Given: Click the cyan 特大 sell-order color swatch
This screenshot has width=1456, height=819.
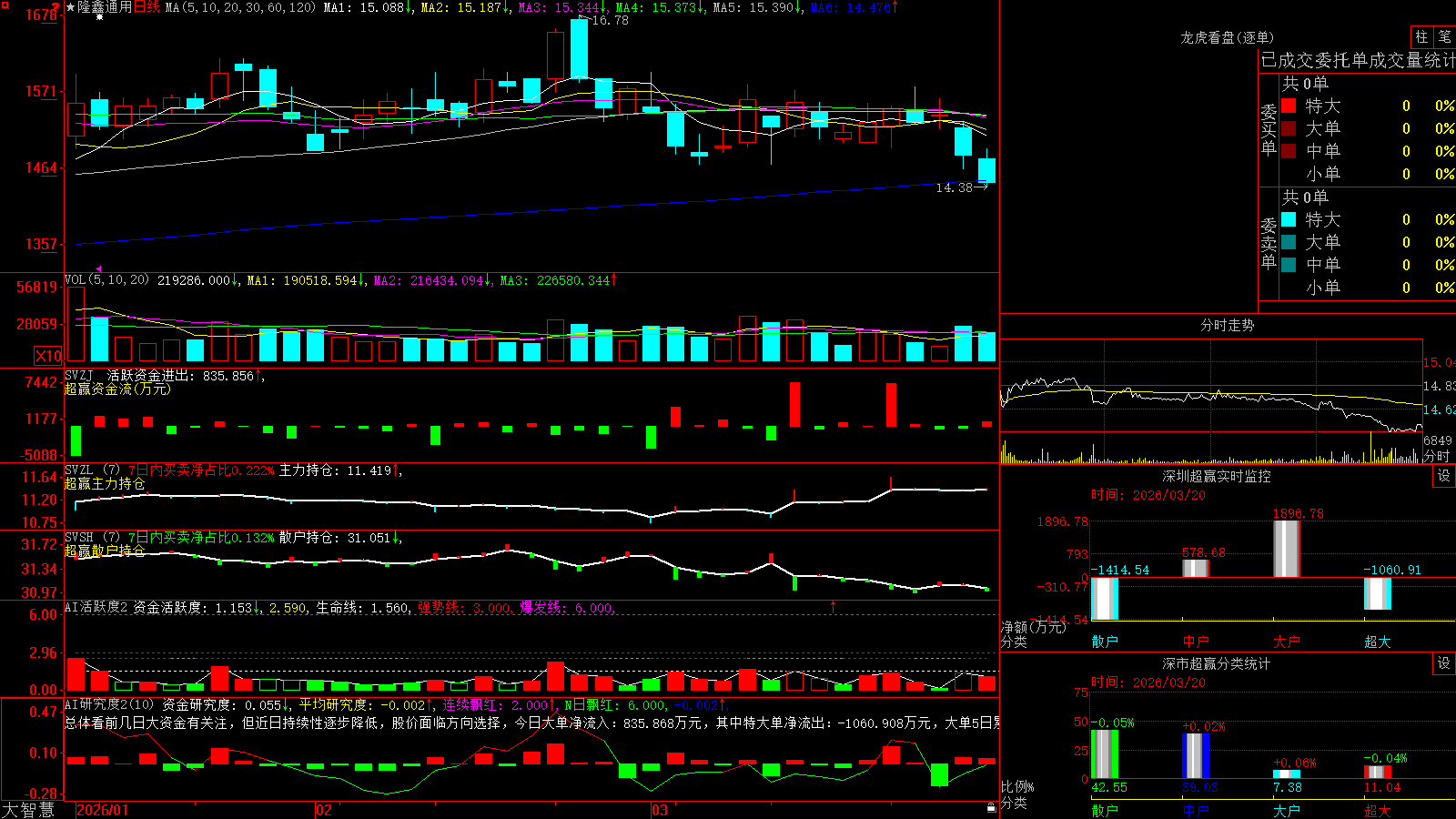Looking at the screenshot, I should coord(1289,219).
